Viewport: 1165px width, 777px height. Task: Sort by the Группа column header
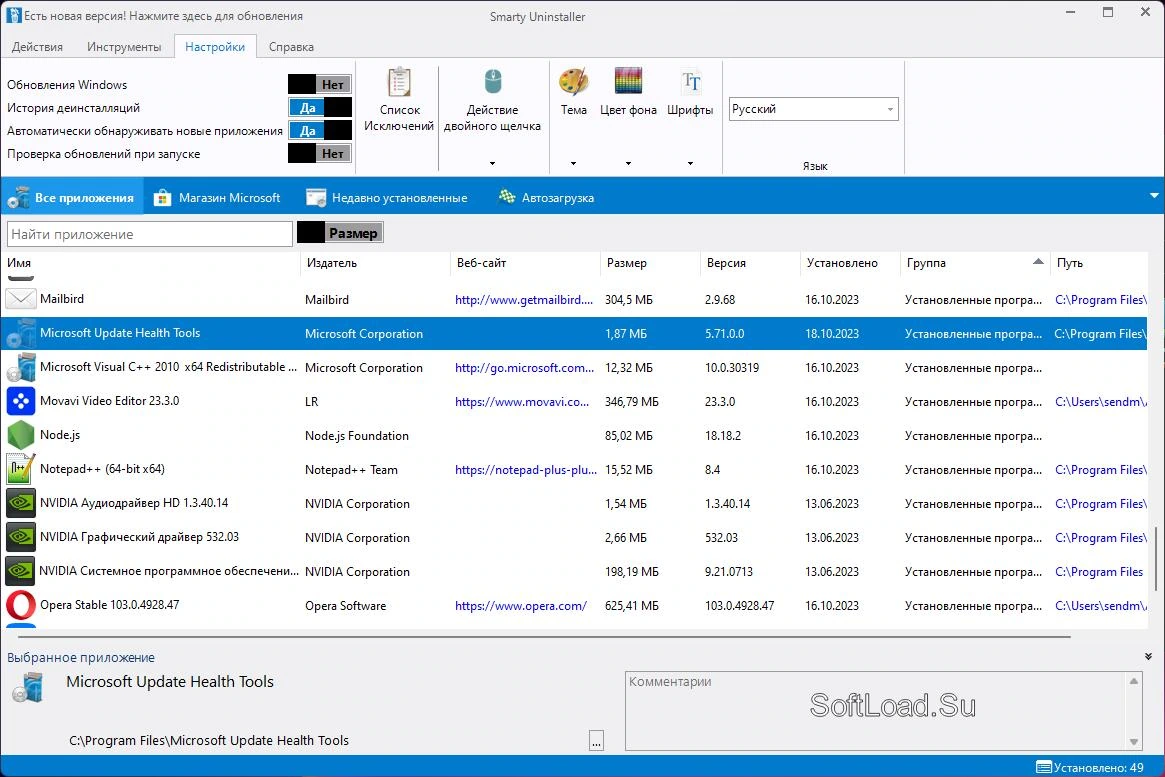point(974,263)
